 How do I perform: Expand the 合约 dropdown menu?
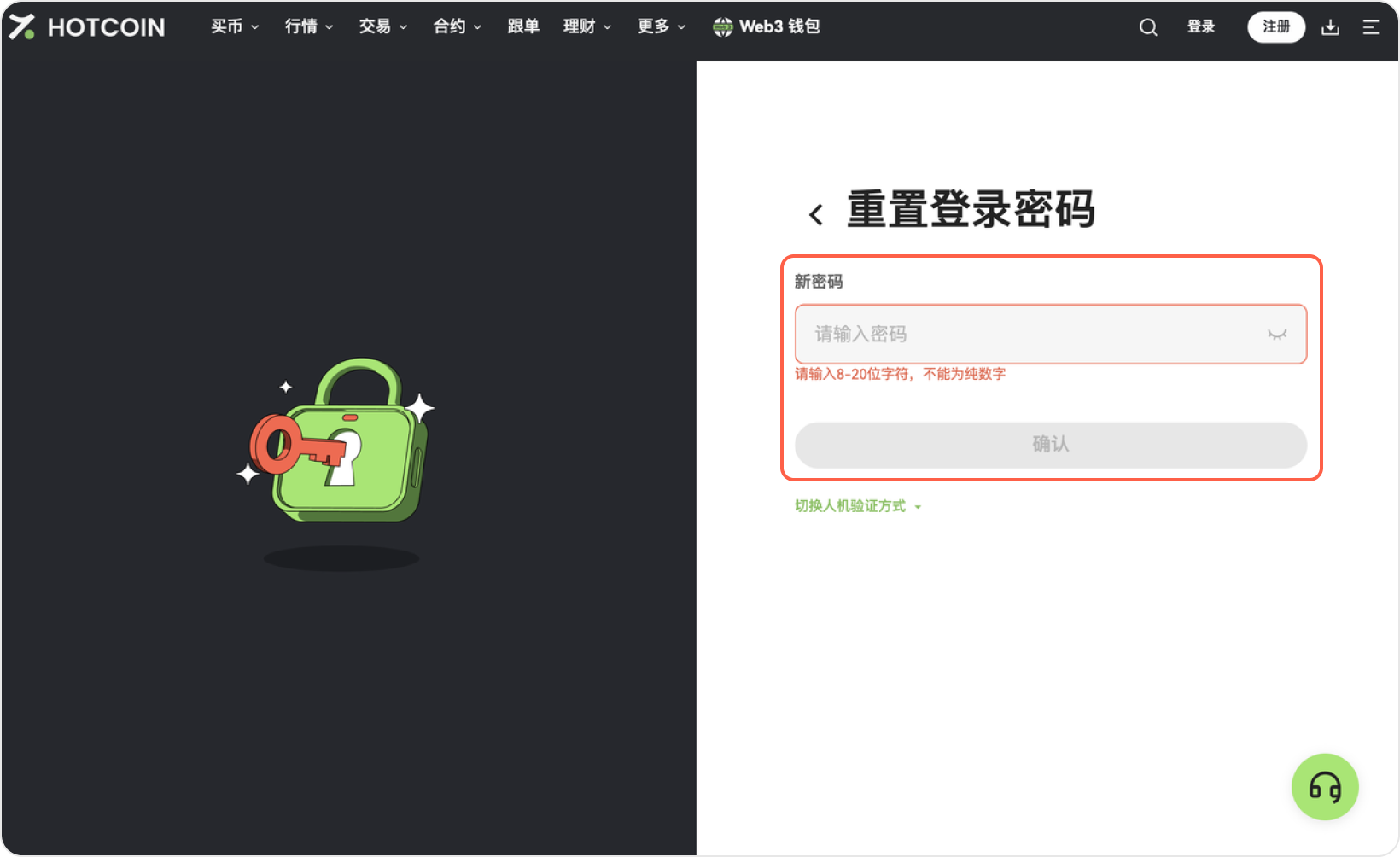[457, 27]
